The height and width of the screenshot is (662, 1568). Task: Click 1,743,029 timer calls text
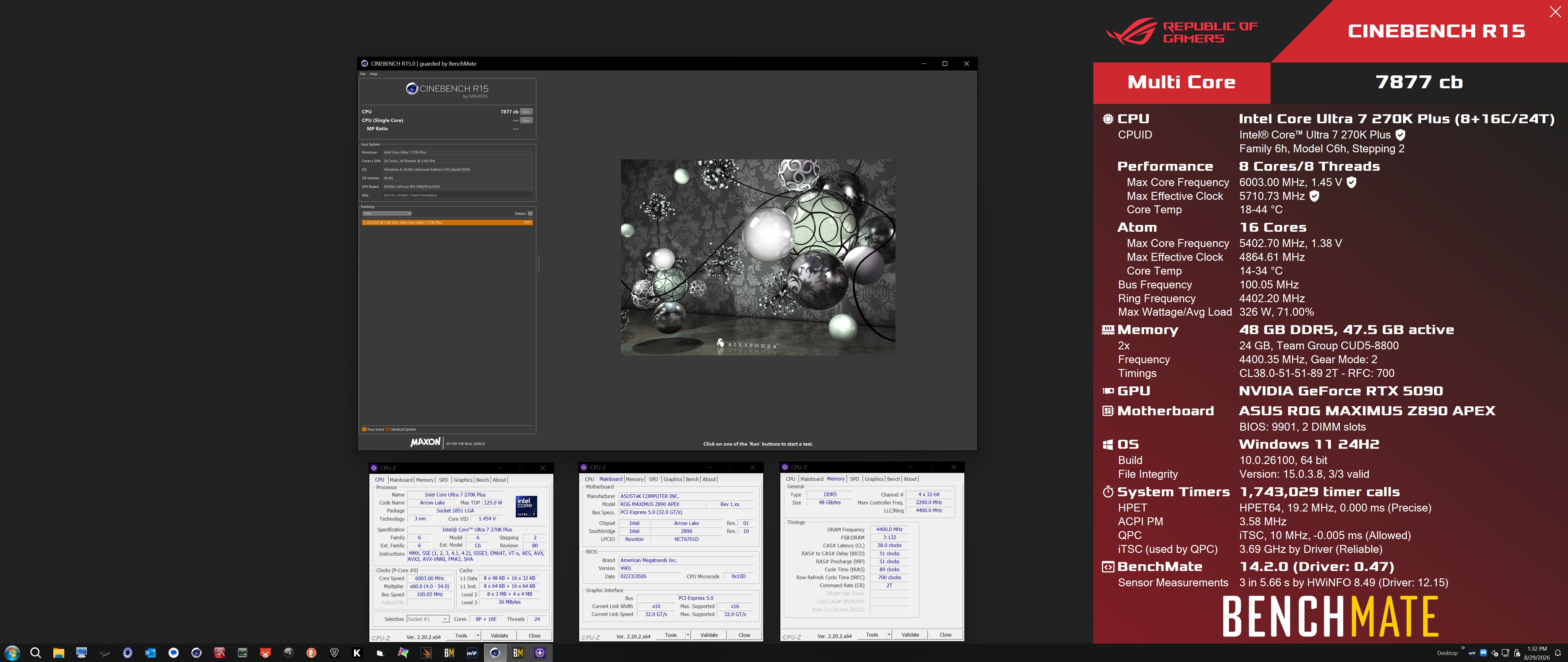pos(1320,492)
